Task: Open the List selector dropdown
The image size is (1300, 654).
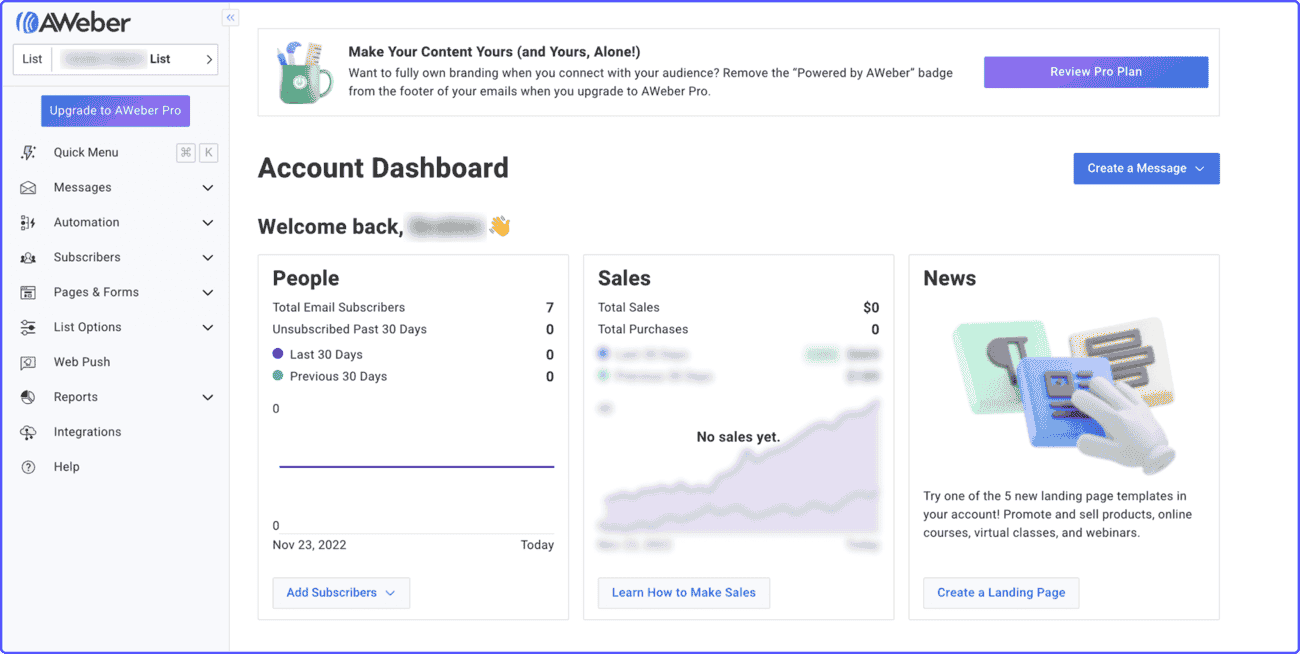Action: click(115, 59)
